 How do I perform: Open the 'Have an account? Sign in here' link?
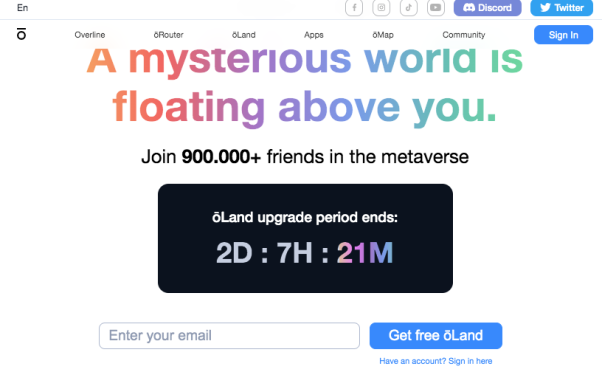[x=436, y=361]
